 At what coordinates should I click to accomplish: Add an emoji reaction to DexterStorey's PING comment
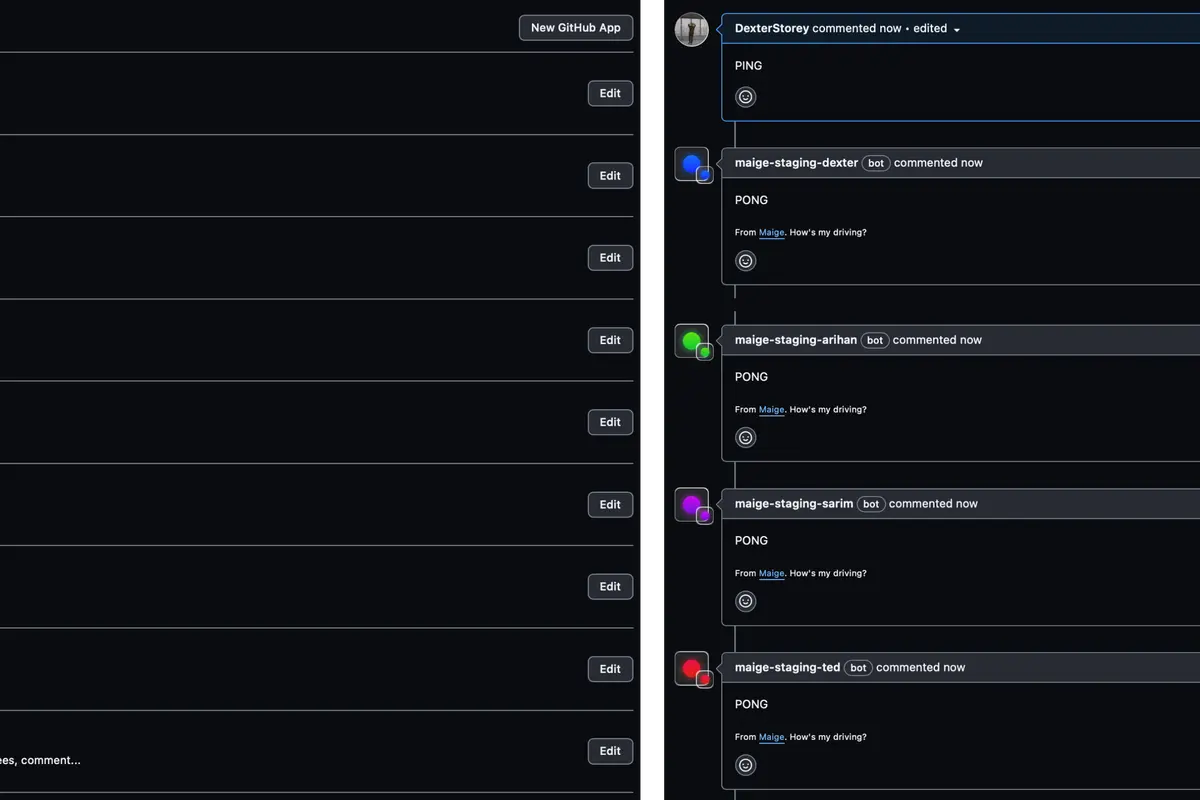coord(745,96)
